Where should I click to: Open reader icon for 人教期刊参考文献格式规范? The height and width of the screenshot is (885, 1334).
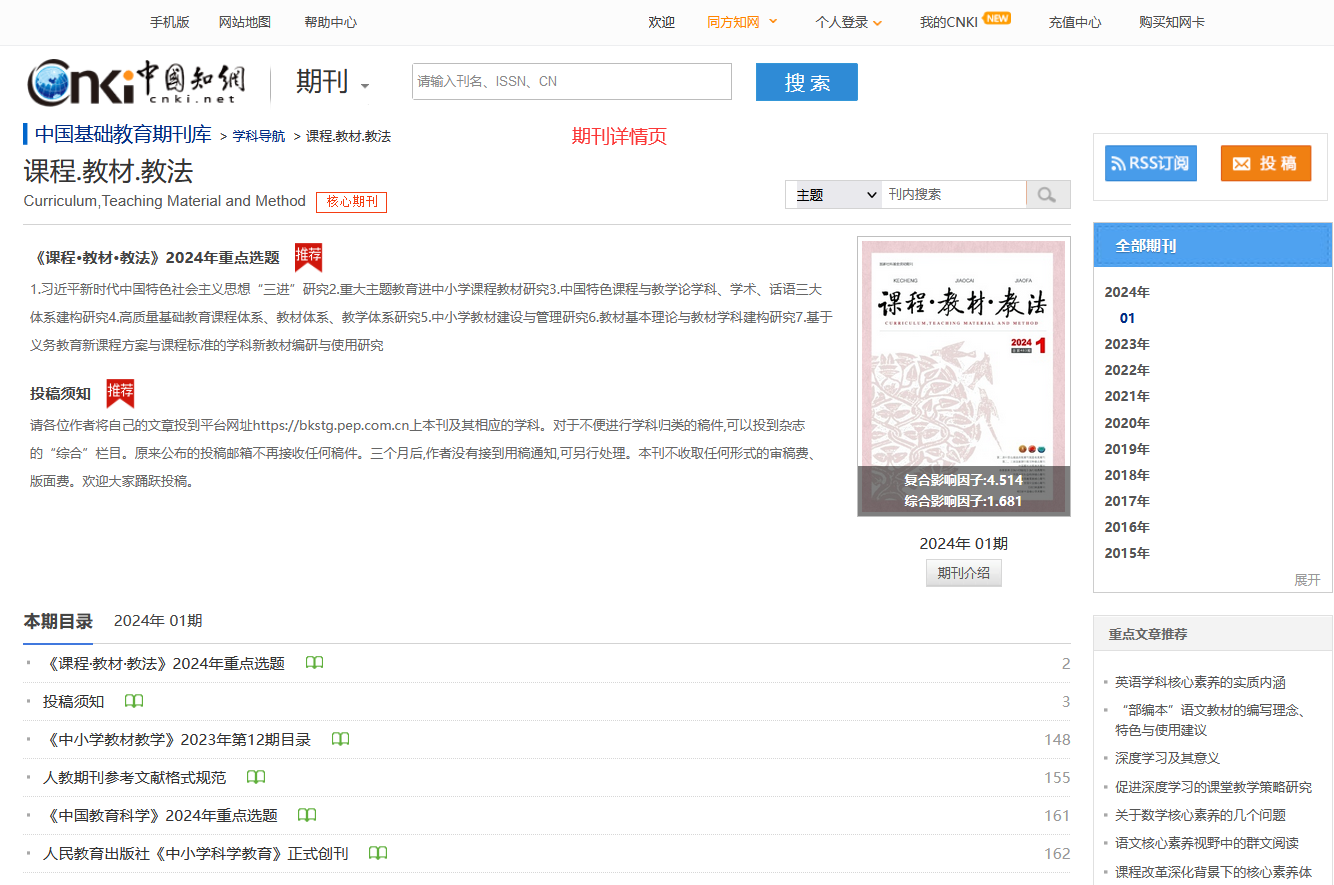tap(256, 777)
